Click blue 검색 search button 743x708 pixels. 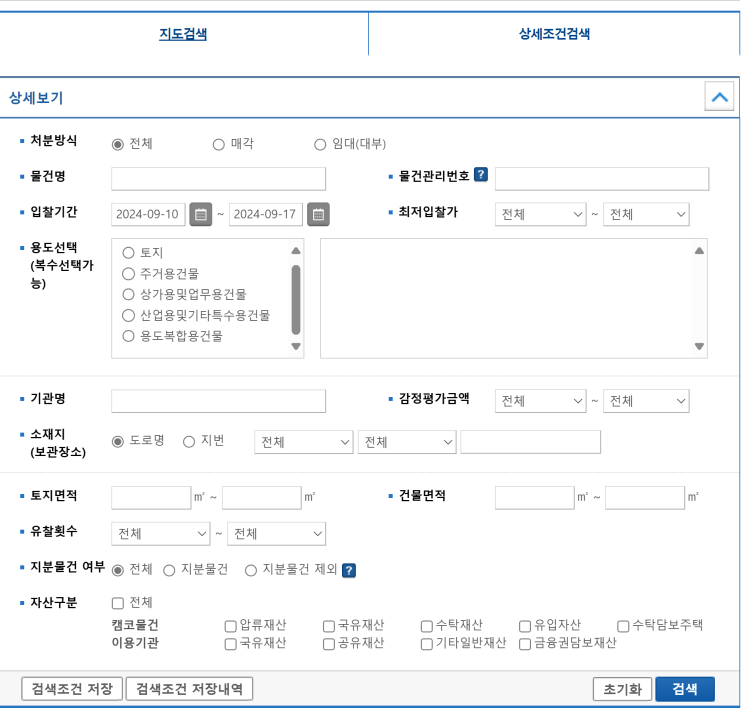tap(685, 689)
